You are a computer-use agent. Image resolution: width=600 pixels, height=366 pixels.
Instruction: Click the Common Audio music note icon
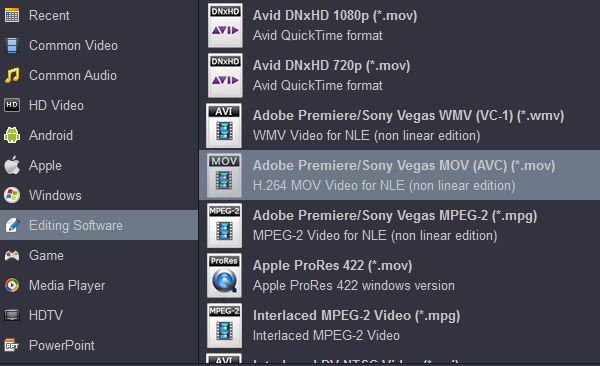(x=12, y=75)
